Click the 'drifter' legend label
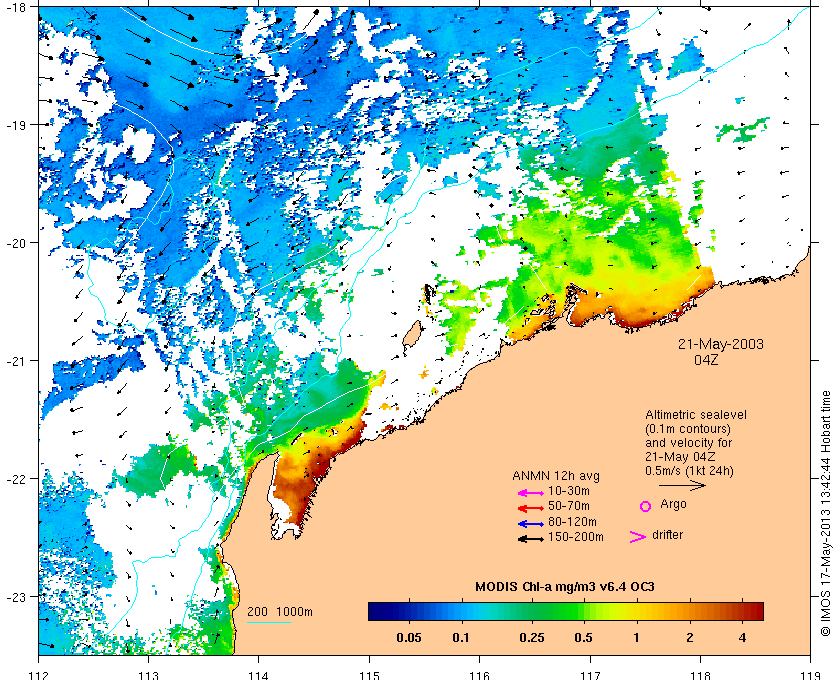840x680 pixels. point(668,535)
